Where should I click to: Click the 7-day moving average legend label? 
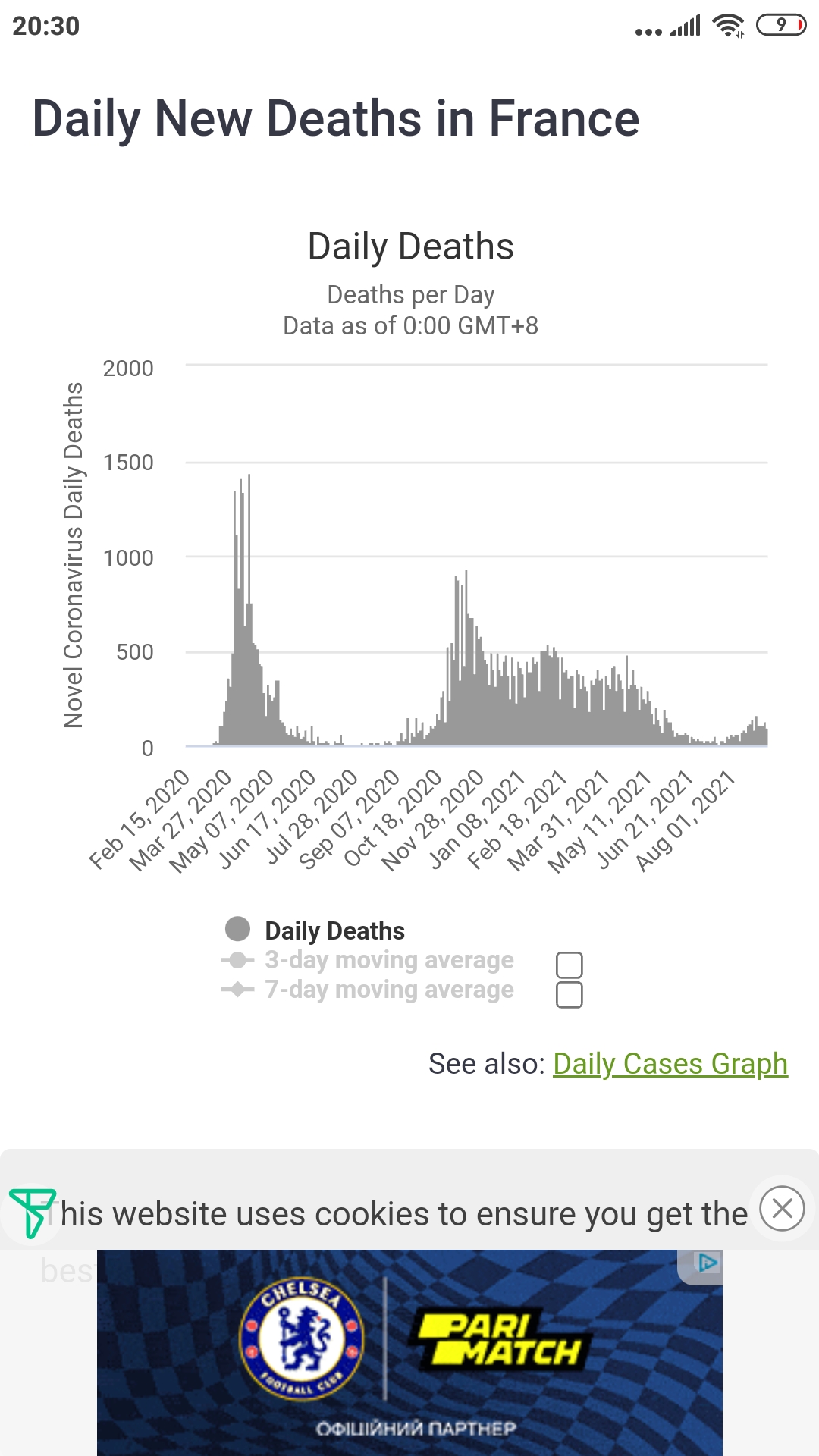389,990
